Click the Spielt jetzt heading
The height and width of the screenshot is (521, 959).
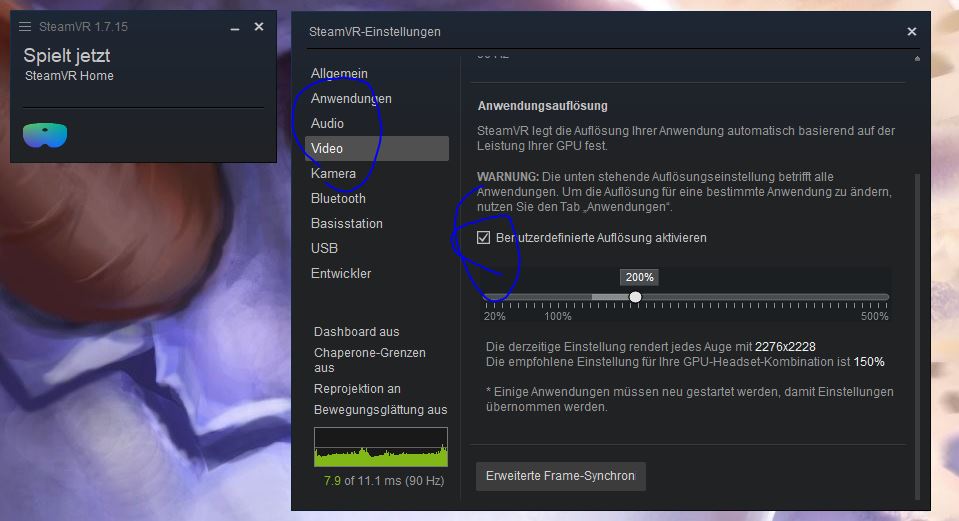[67, 56]
